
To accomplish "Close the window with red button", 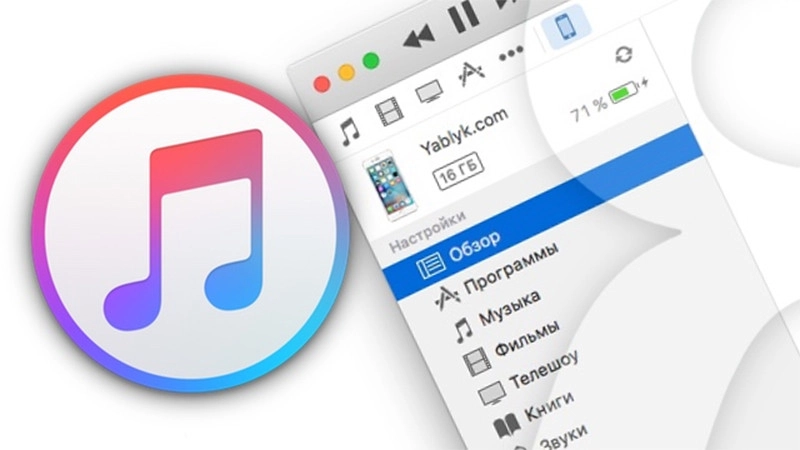I will click(x=322, y=84).
